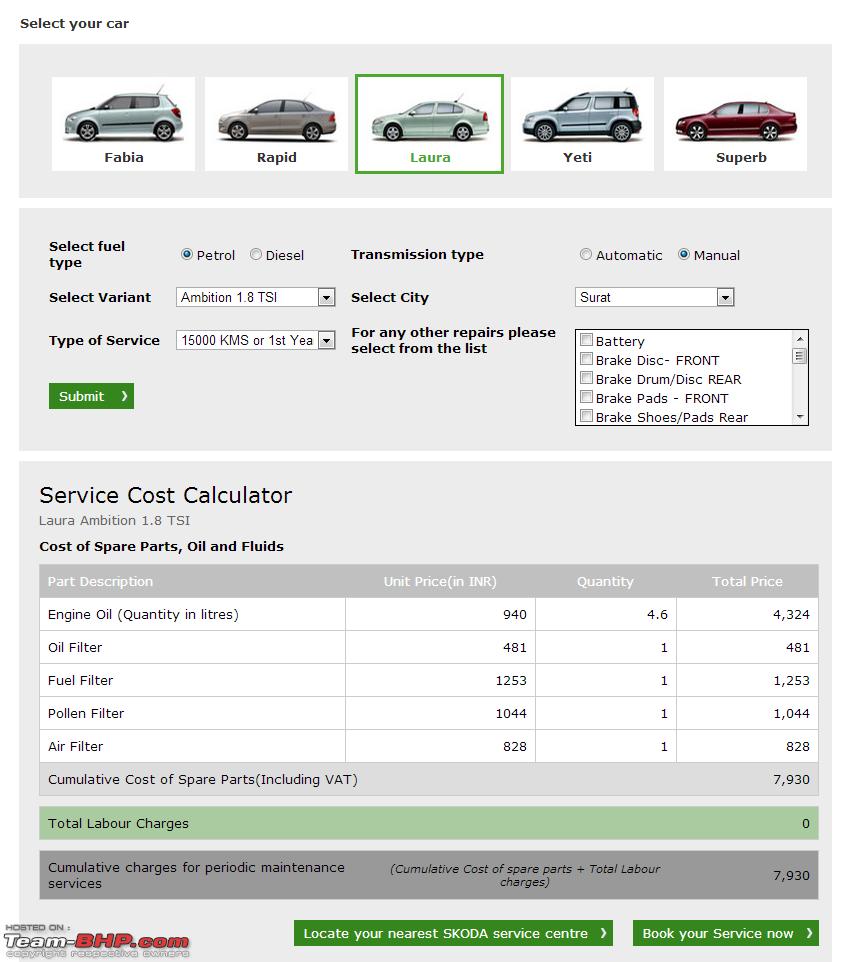Click the Pollen Filter row label

[x=86, y=714]
